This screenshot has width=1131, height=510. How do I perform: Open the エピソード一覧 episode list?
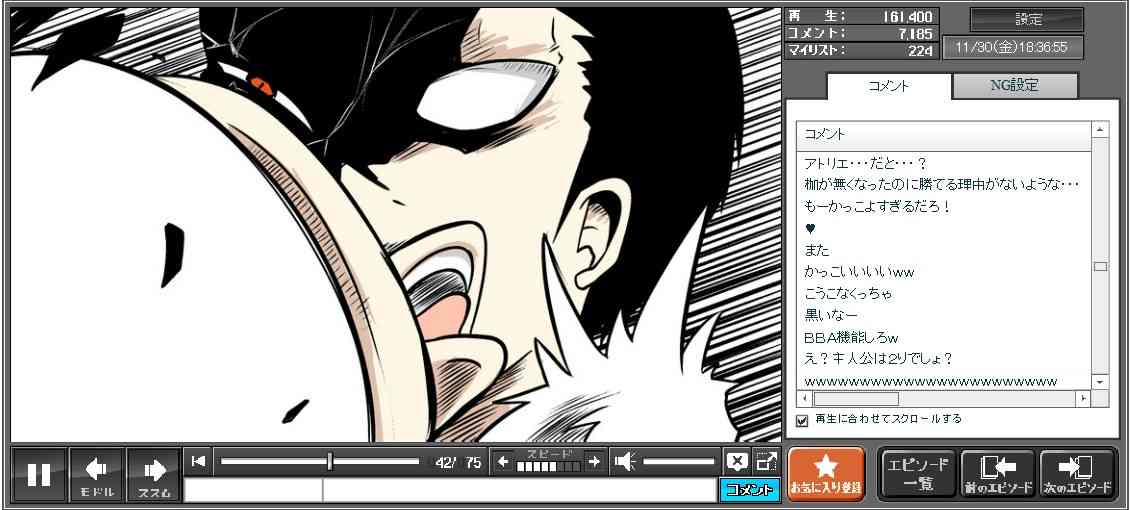click(x=917, y=474)
